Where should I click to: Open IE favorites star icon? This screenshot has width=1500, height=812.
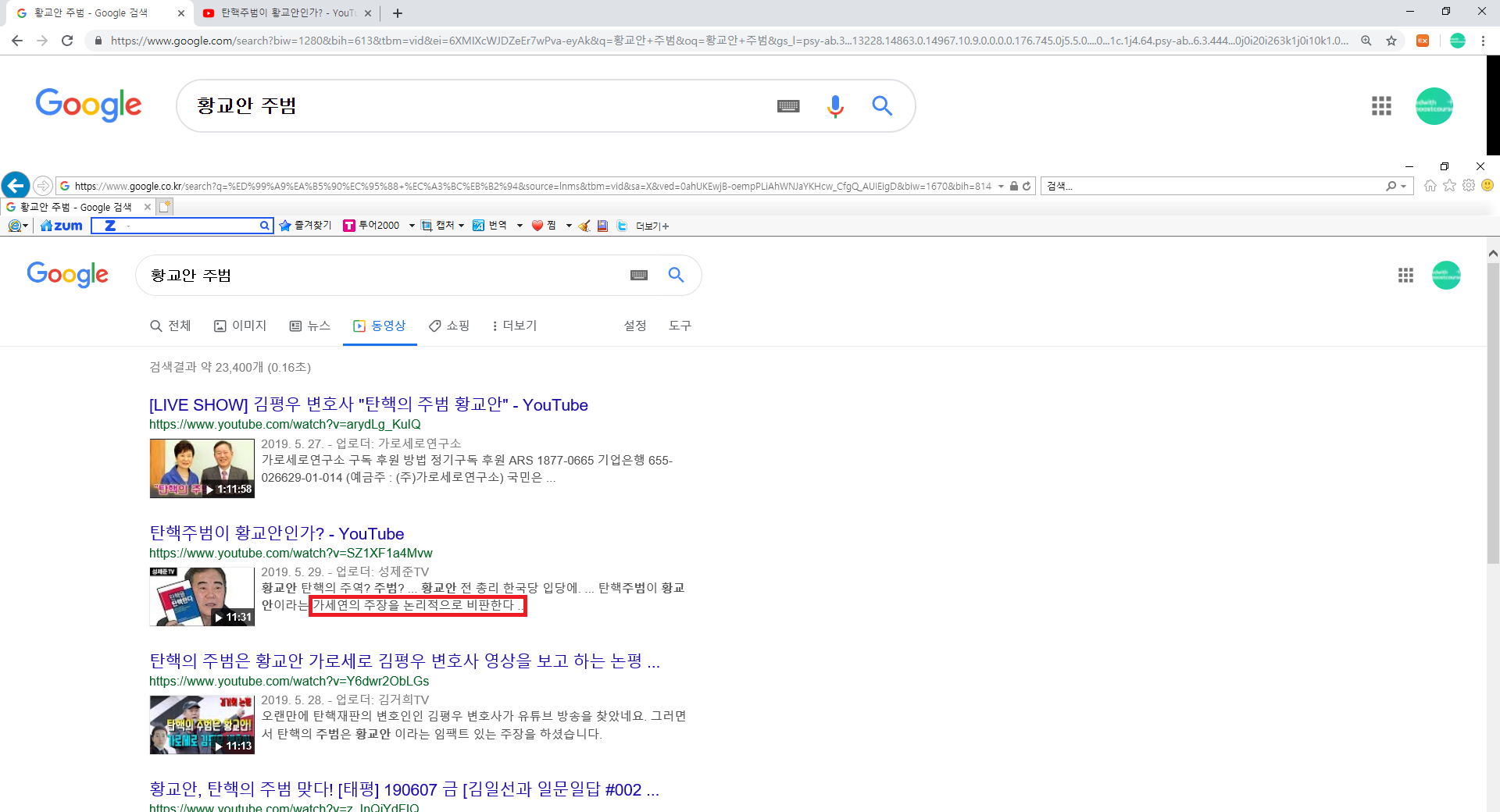[1450, 186]
